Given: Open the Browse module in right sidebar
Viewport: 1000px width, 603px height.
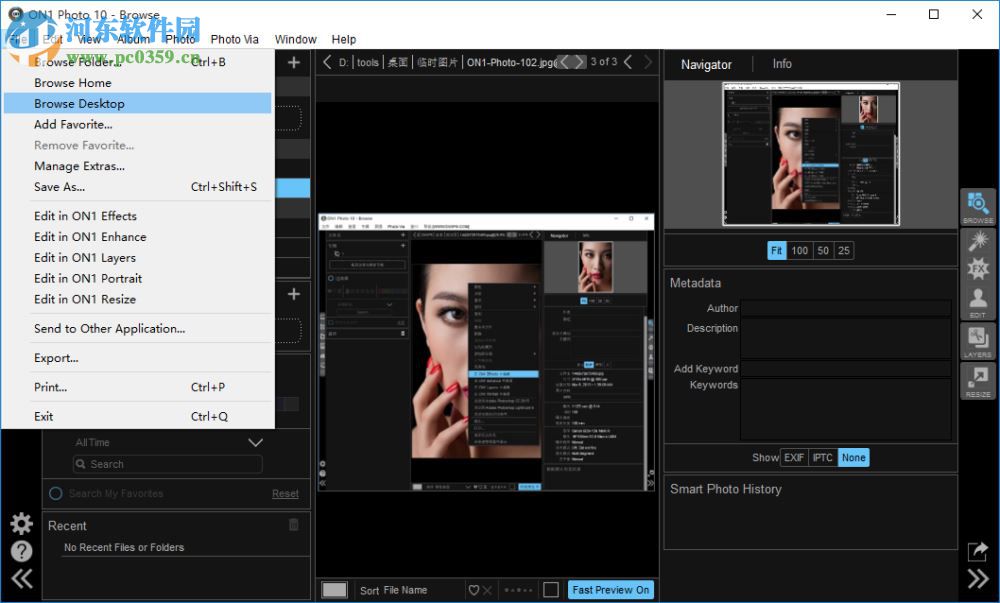Looking at the screenshot, I should pyautogui.click(x=978, y=207).
